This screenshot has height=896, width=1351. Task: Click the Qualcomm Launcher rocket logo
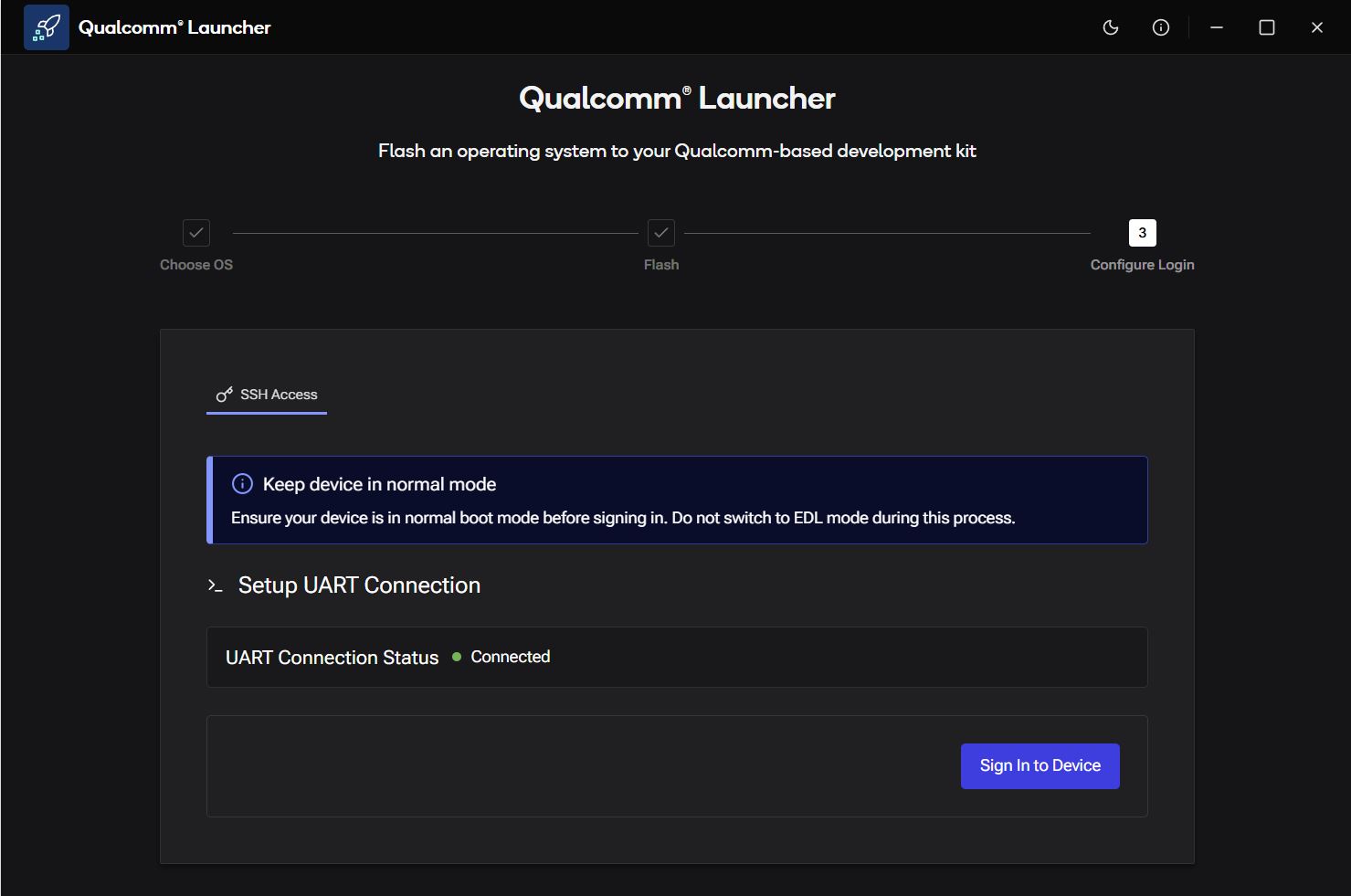click(47, 27)
